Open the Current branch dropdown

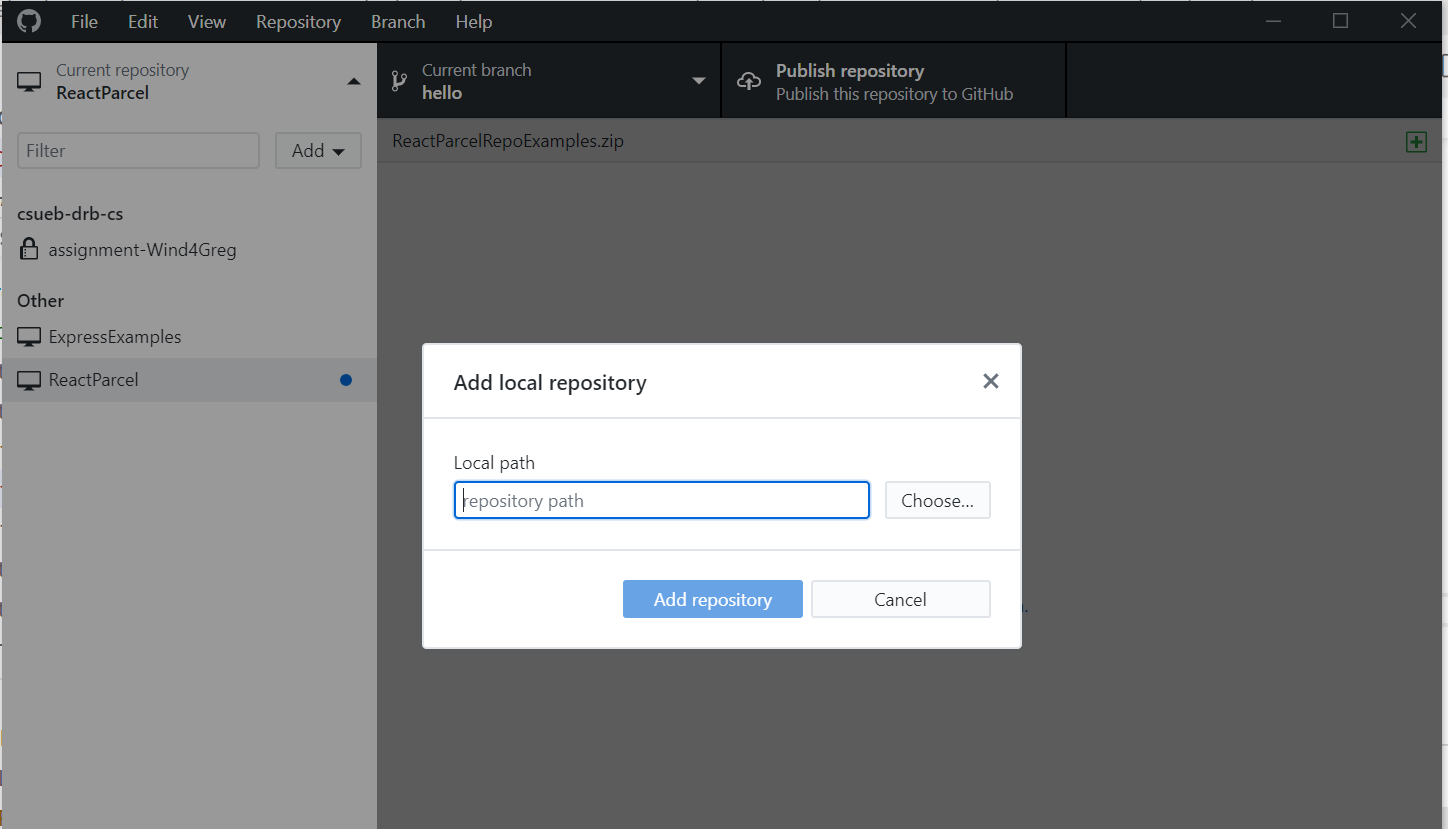point(698,80)
